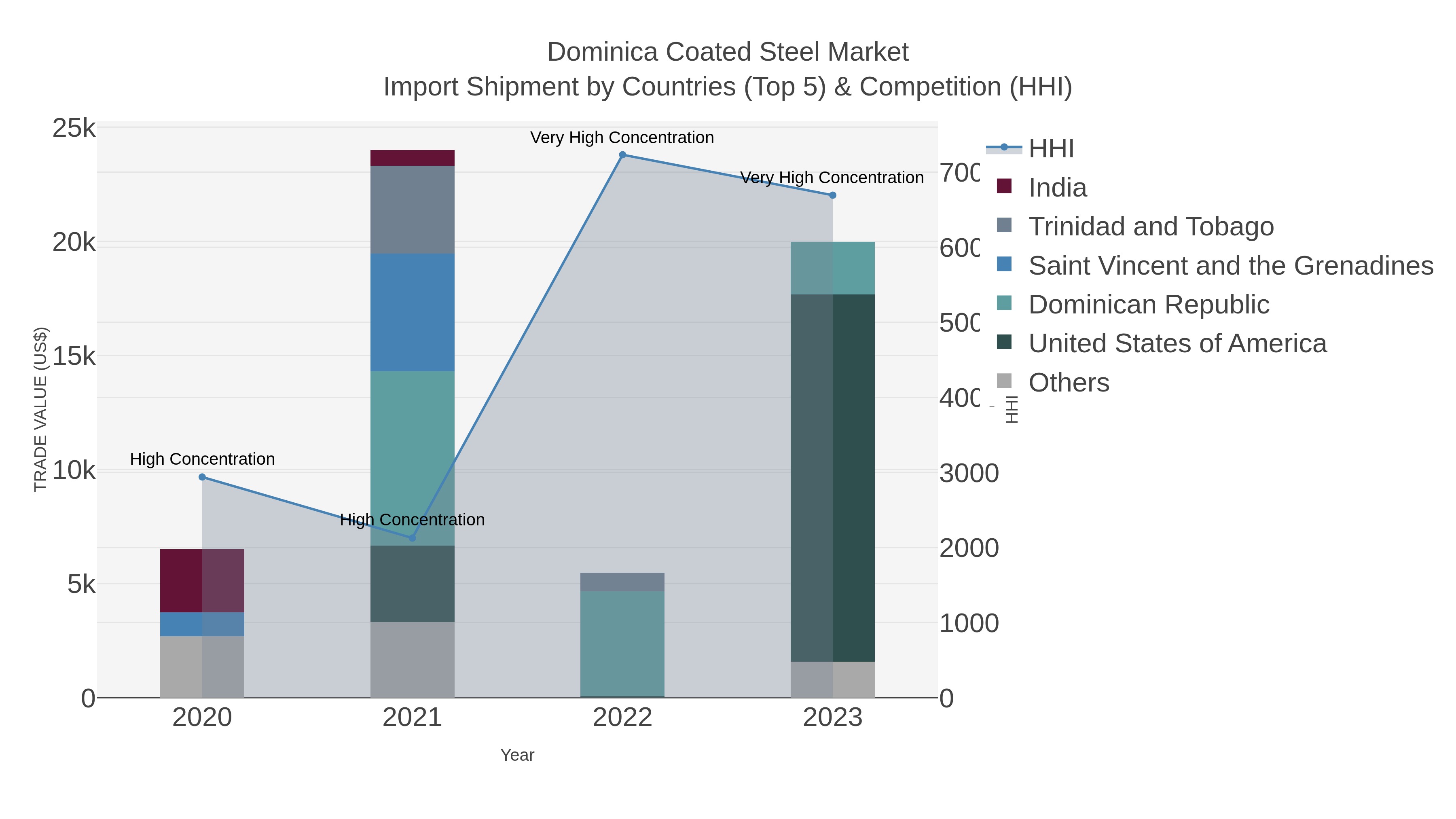Click the 2023 x-axis label
This screenshot has height=819, width=1456.
tap(833, 718)
